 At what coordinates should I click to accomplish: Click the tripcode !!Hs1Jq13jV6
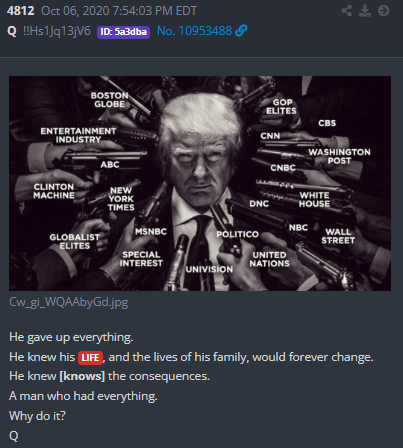pyautogui.click(x=56, y=31)
